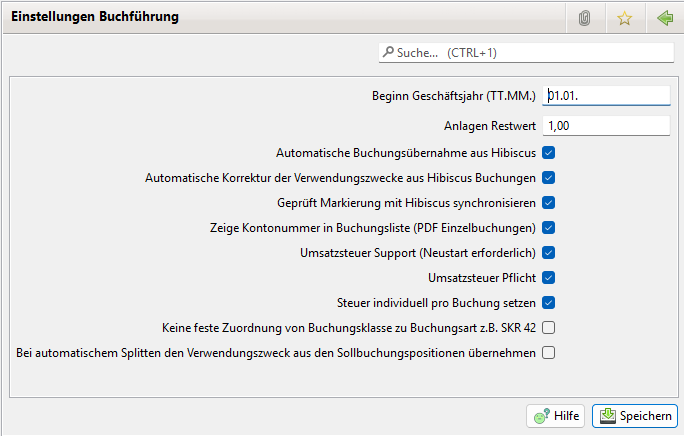Select the Anlagen Restwert value field

[607, 126]
